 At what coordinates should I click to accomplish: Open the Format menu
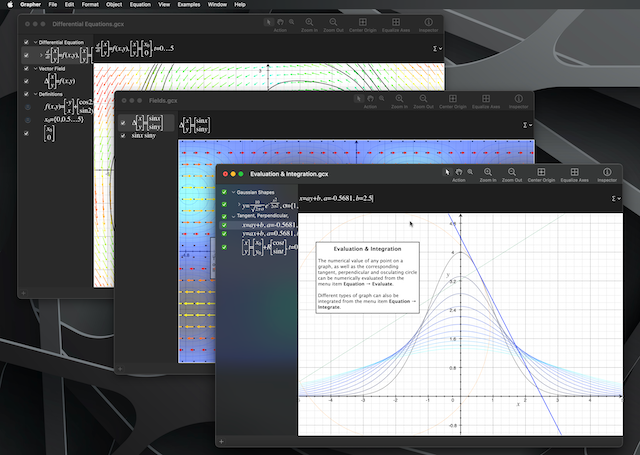point(90,4)
